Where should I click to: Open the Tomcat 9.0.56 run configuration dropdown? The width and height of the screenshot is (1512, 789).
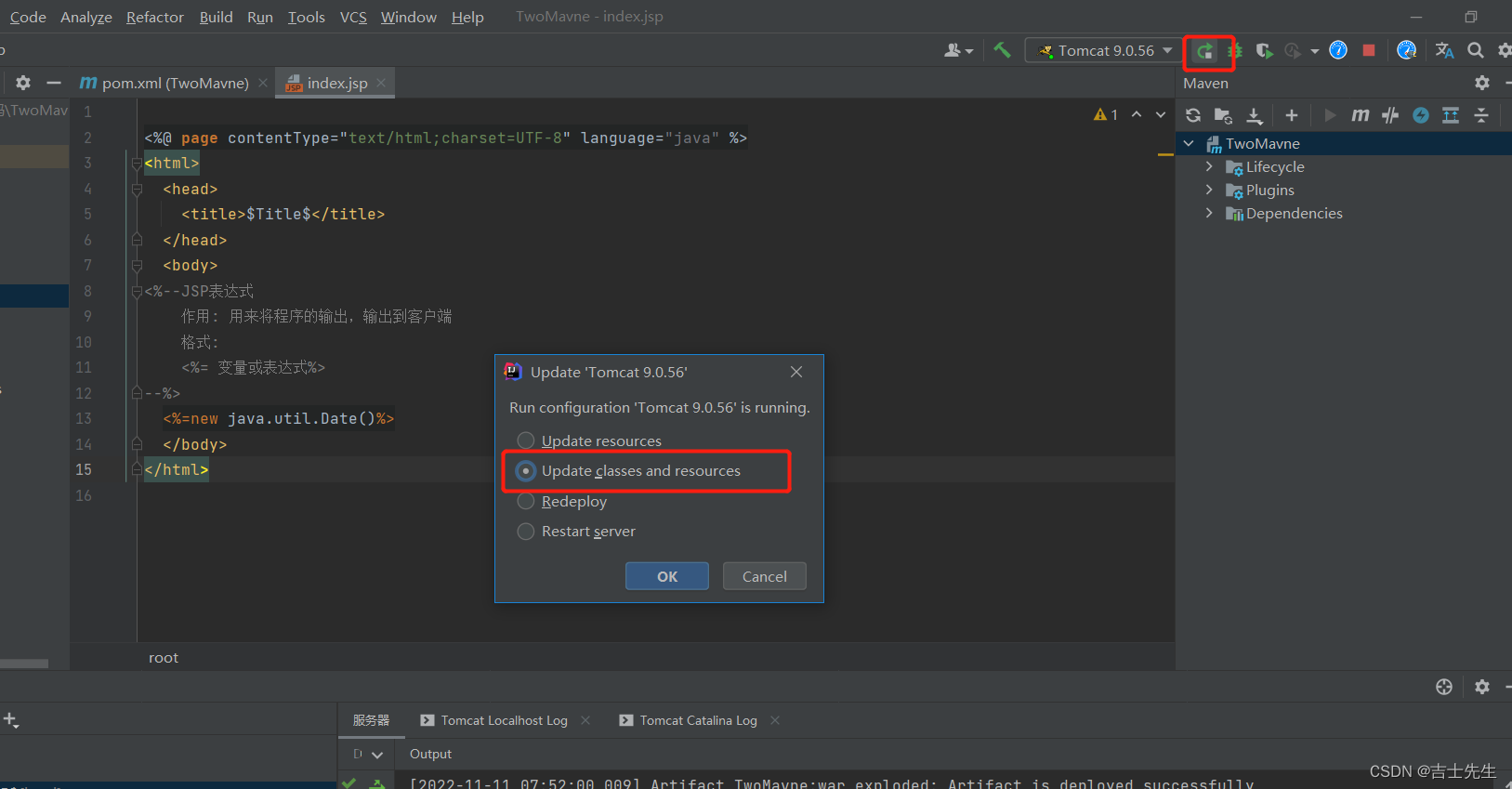point(1103,50)
